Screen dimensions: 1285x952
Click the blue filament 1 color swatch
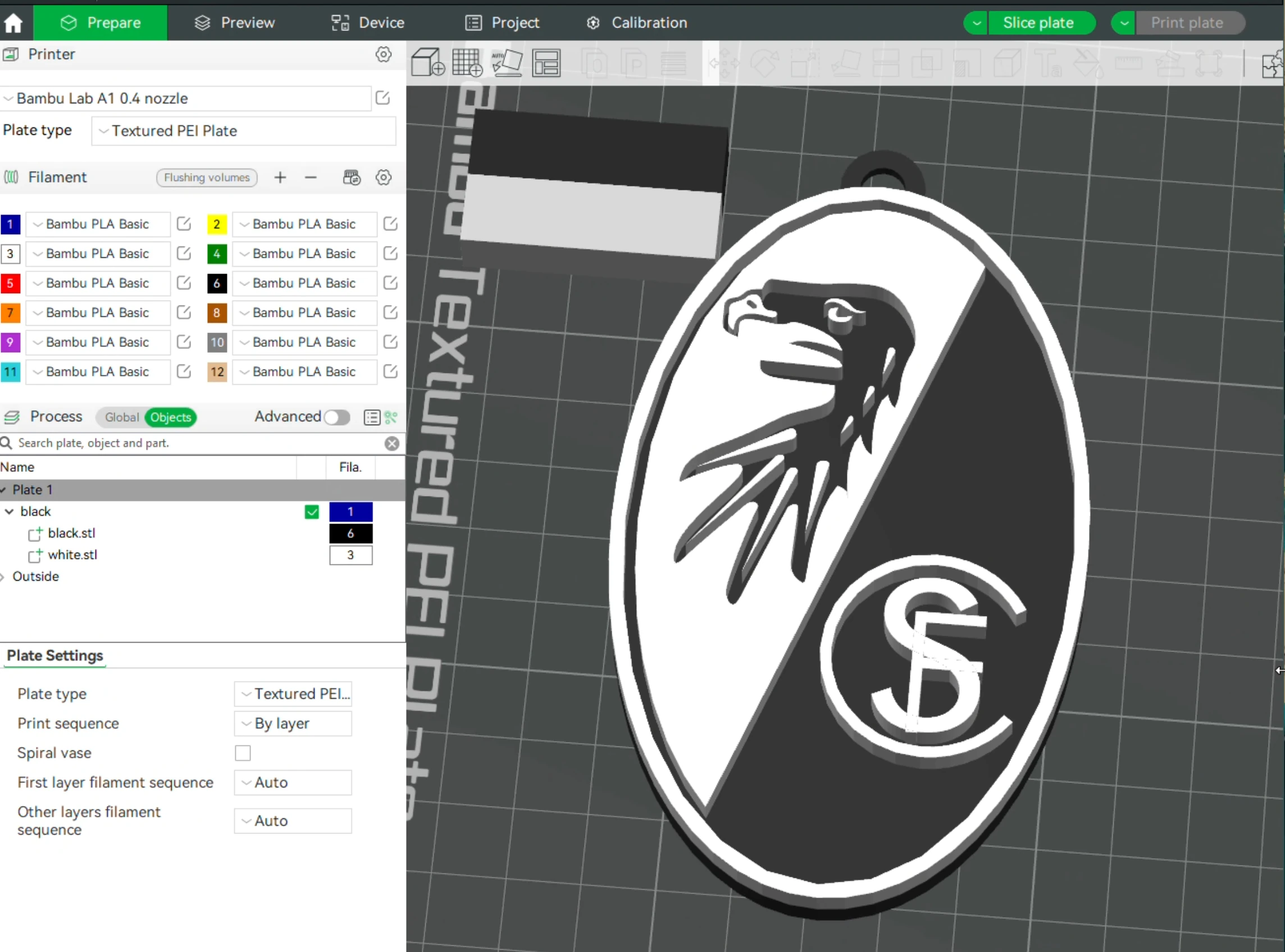coord(10,224)
